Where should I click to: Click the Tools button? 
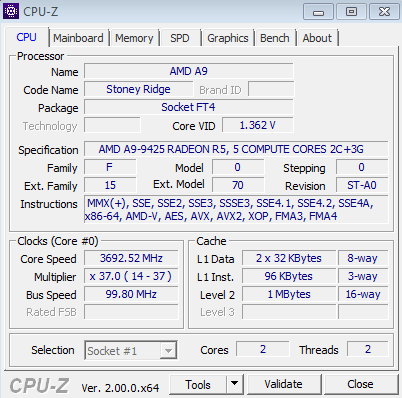198,385
